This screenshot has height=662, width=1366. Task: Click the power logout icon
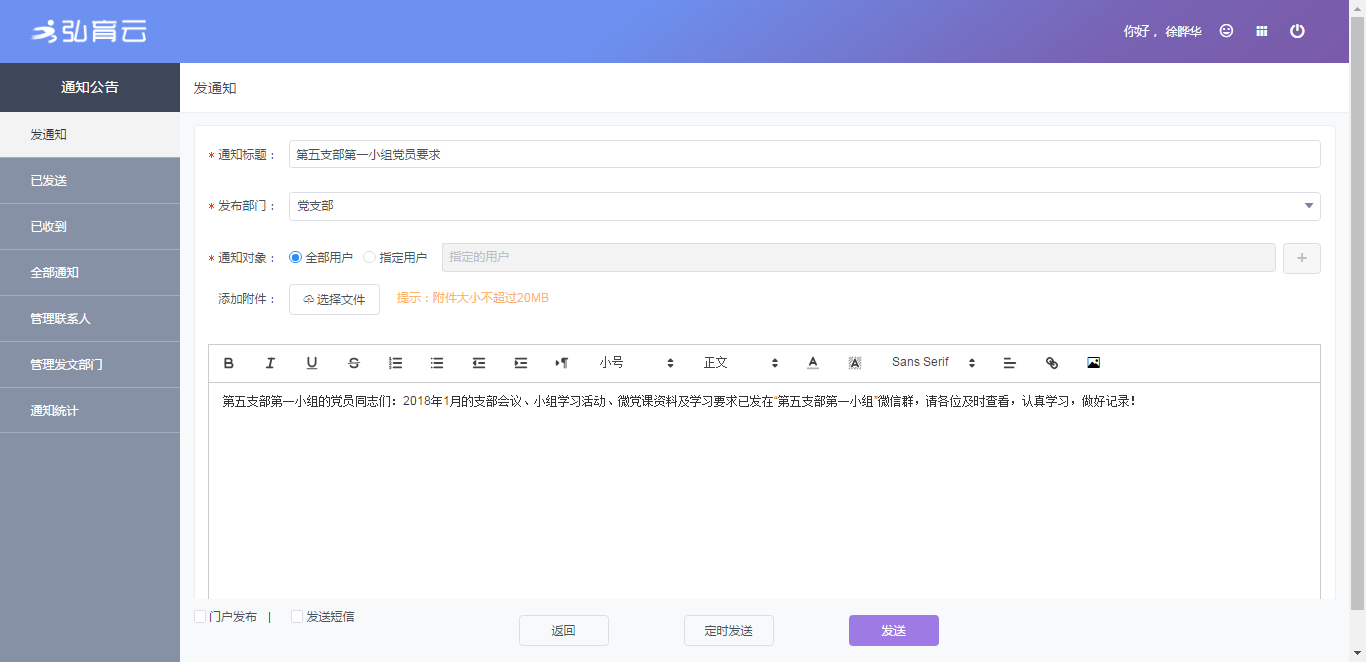click(1297, 31)
